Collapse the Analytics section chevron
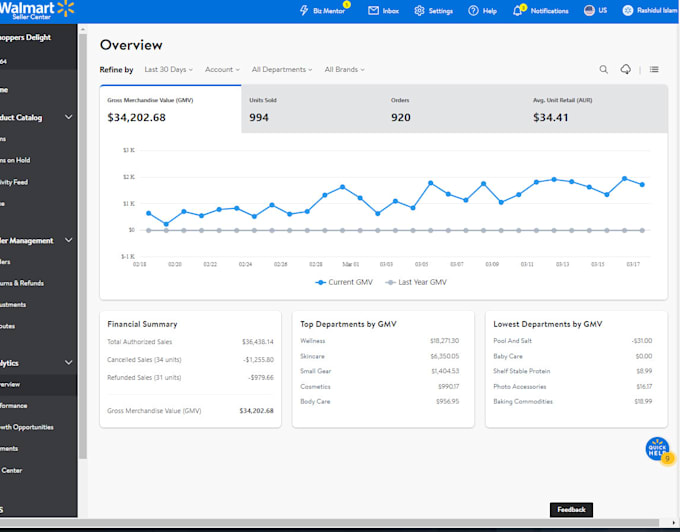 tap(69, 362)
